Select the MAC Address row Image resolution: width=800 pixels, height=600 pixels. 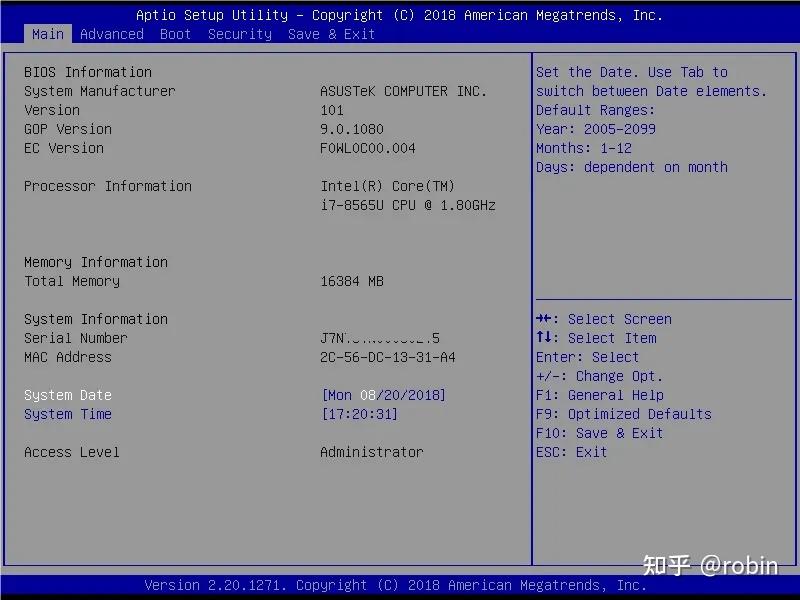click(x=67, y=357)
